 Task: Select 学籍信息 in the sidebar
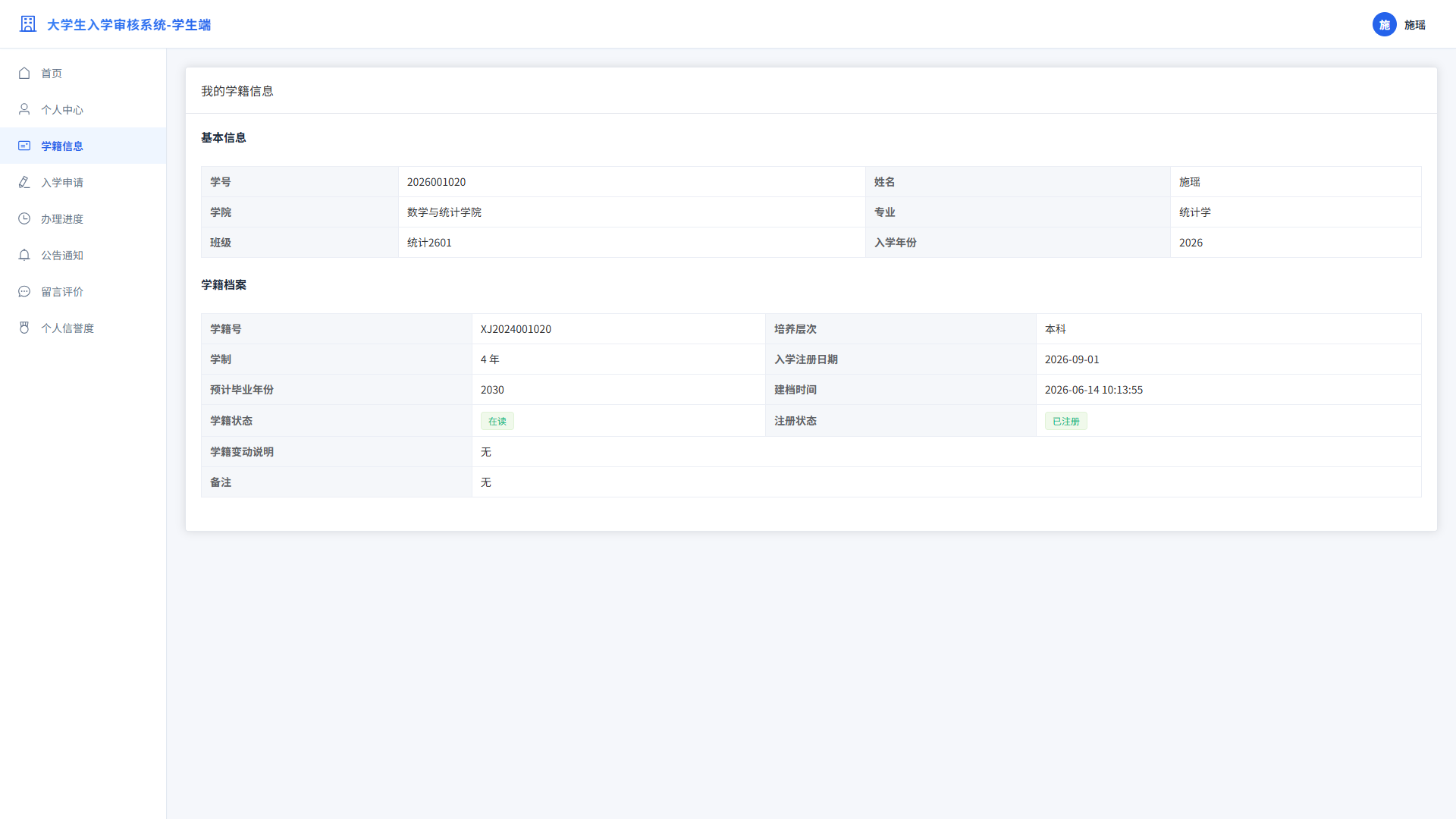83,146
